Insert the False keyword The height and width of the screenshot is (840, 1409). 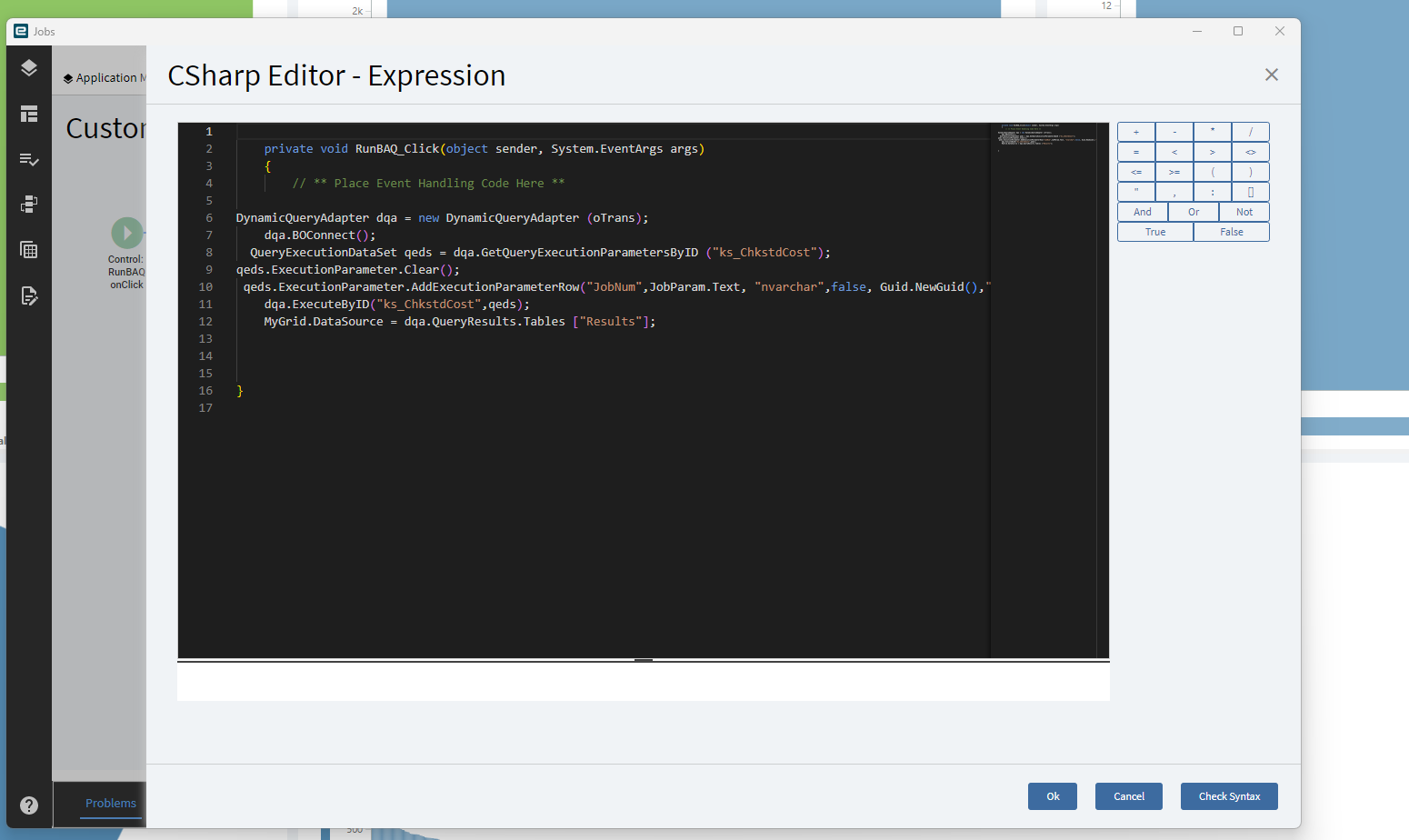(1232, 232)
